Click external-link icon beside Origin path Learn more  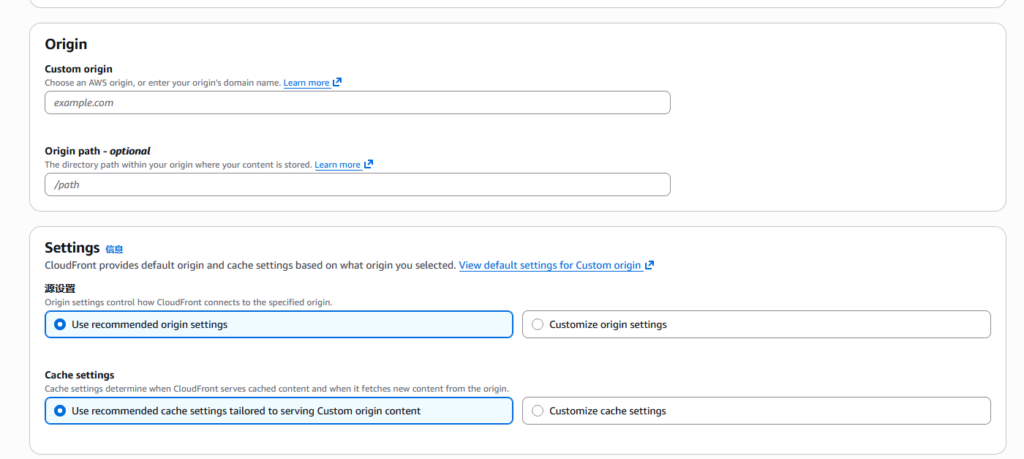click(369, 165)
